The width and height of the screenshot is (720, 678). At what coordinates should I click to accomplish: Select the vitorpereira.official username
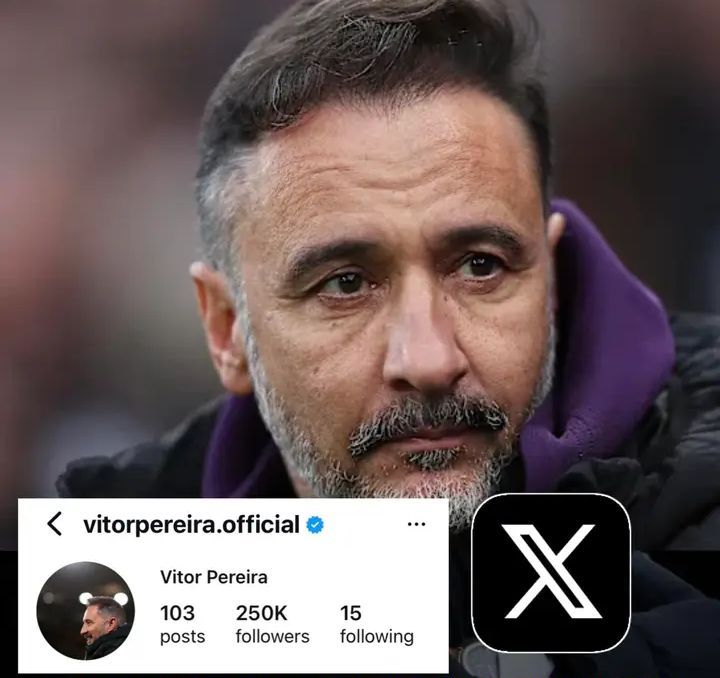[191, 524]
